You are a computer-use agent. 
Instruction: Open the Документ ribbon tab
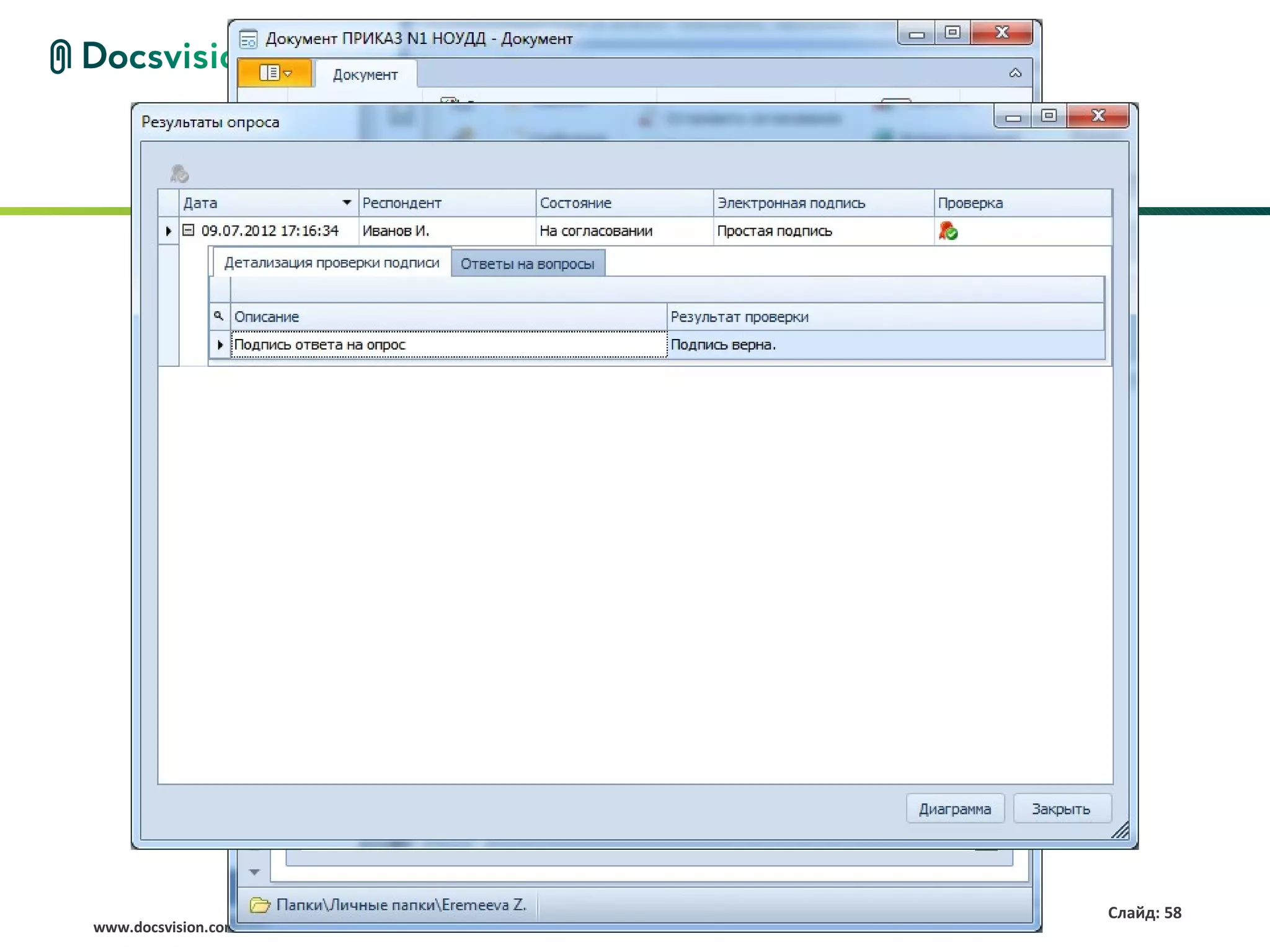click(x=365, y=75)
